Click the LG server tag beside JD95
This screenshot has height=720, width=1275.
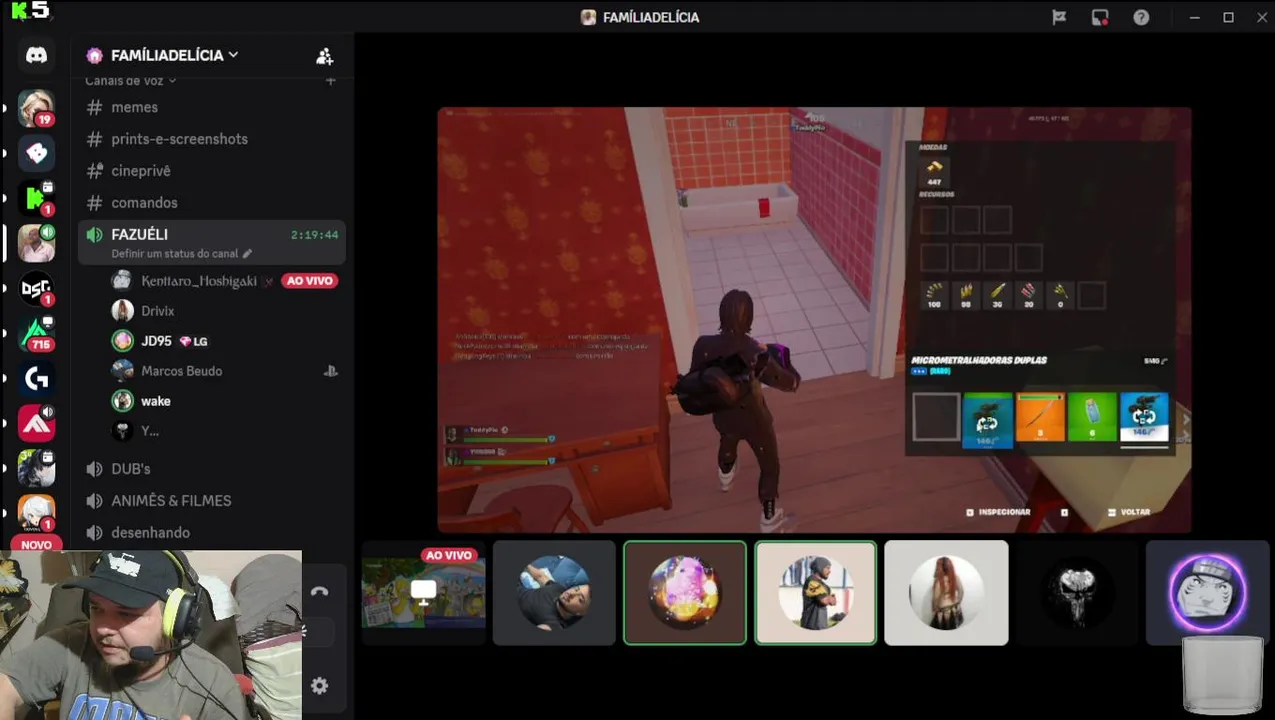point(193,341)
